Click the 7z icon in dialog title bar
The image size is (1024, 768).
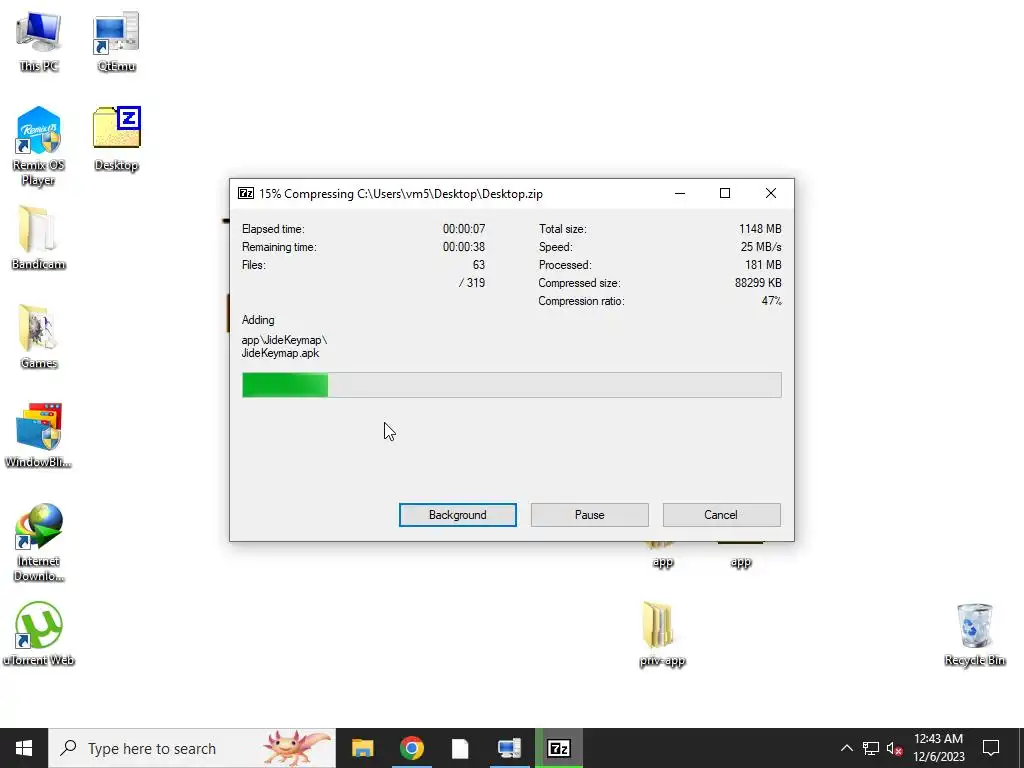(246, 193)
